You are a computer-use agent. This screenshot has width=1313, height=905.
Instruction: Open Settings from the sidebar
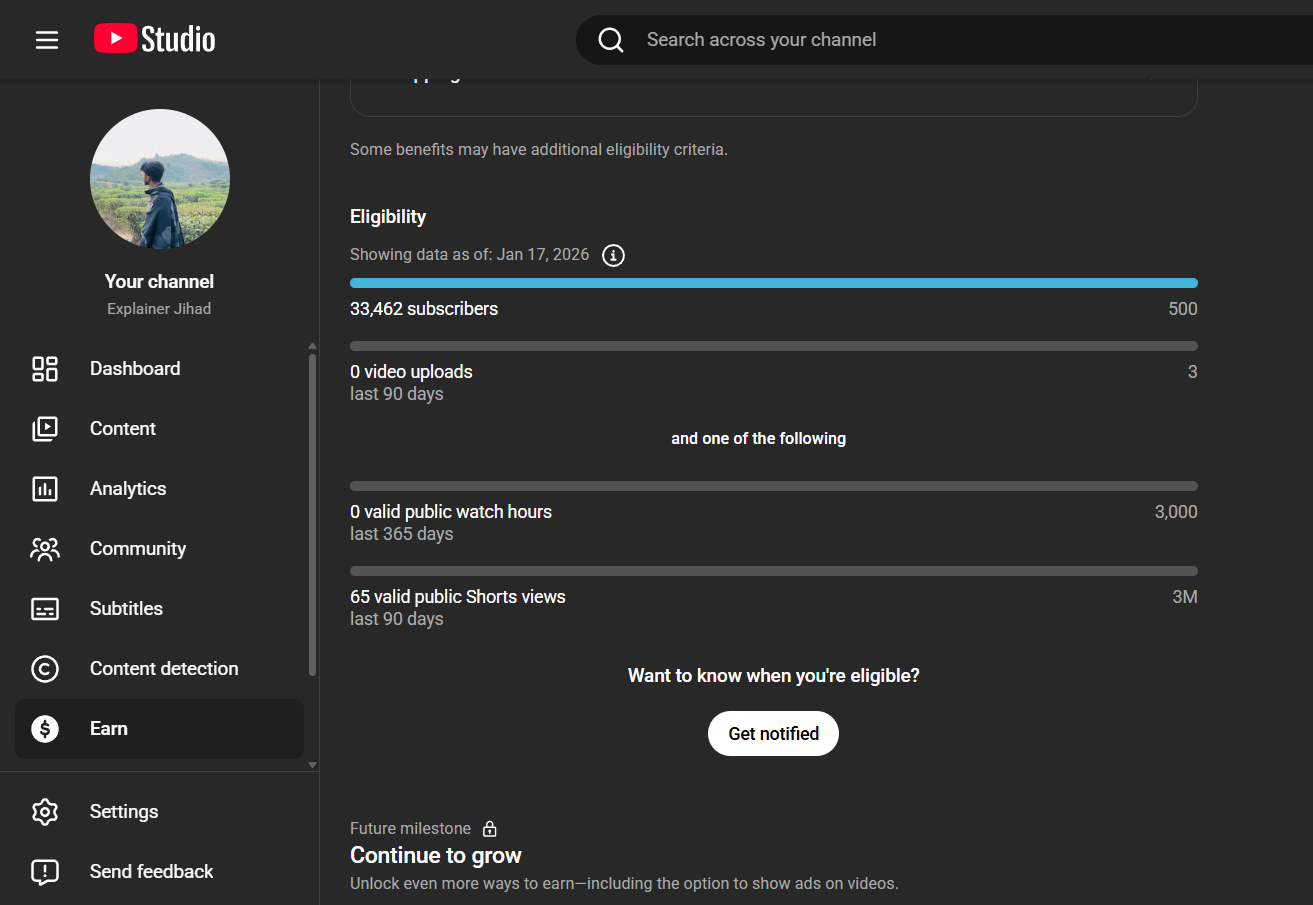click(124, 812)
